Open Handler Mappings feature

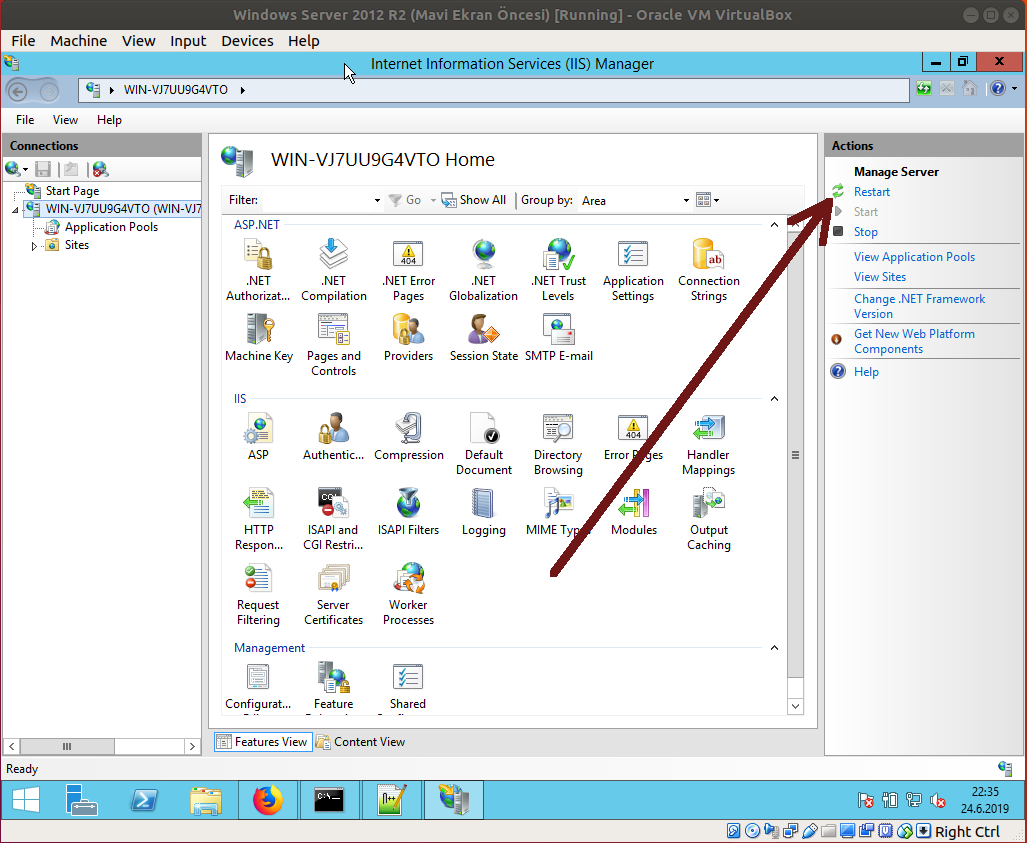708,444
